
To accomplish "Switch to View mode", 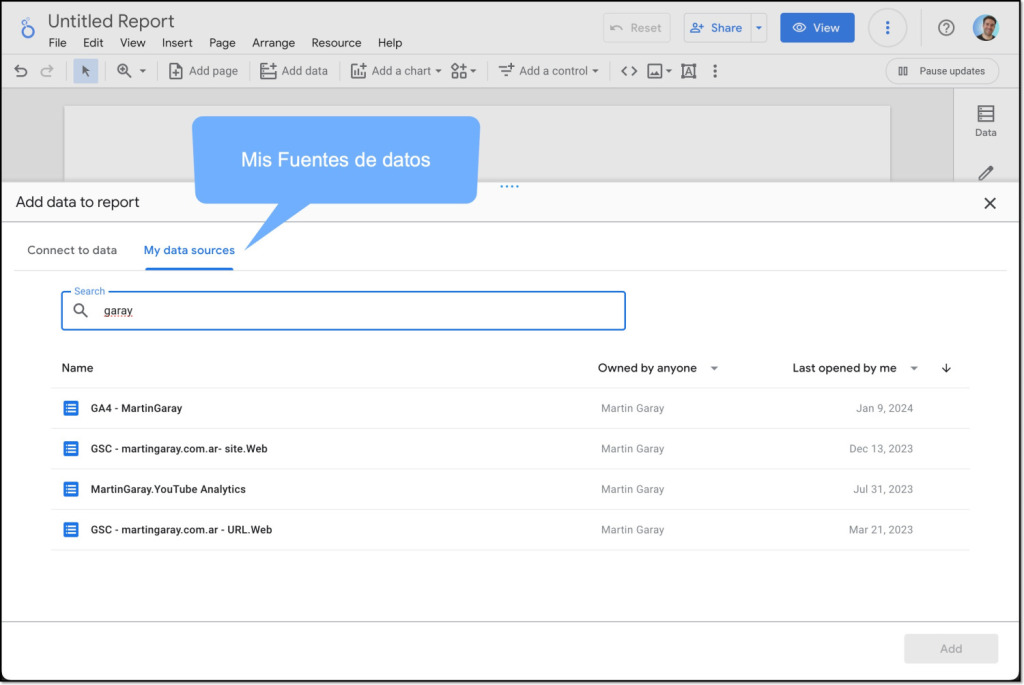I will [817, 28].
